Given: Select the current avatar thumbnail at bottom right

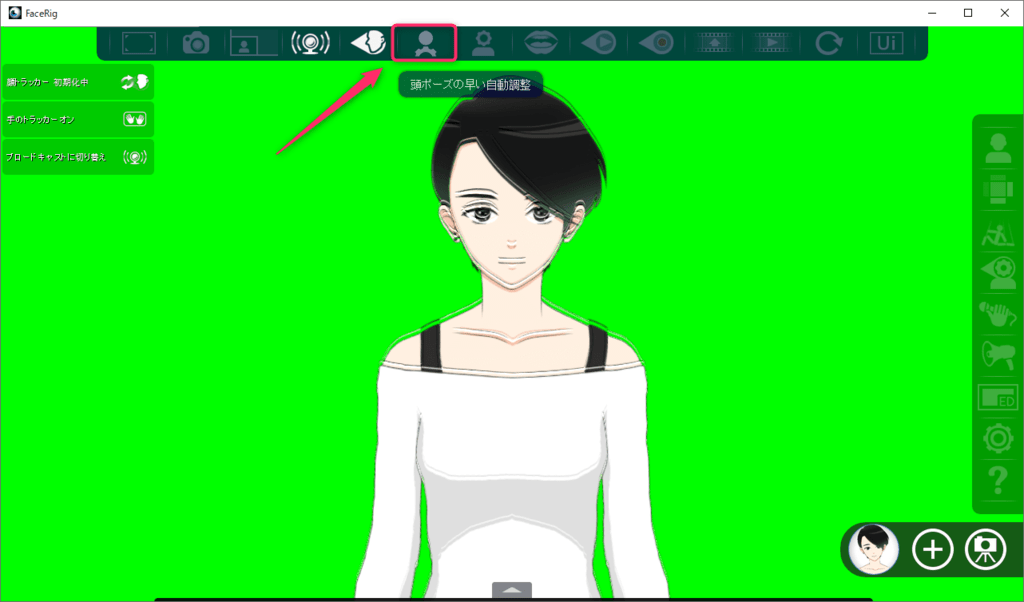Looking at the screenshot, I should [874, 548].
